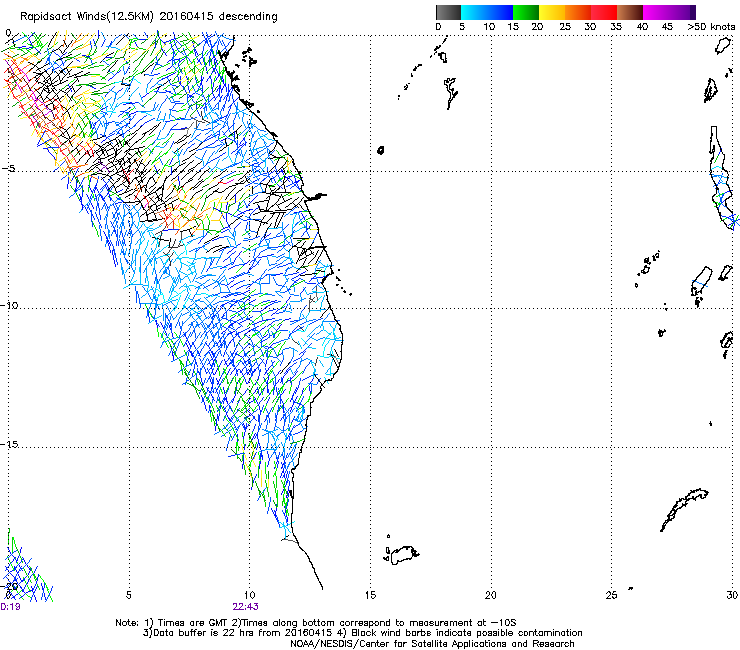Click the left axis latitude label '-15'
The width and height of the screenshot is (740, 650).
pos(9,444)
